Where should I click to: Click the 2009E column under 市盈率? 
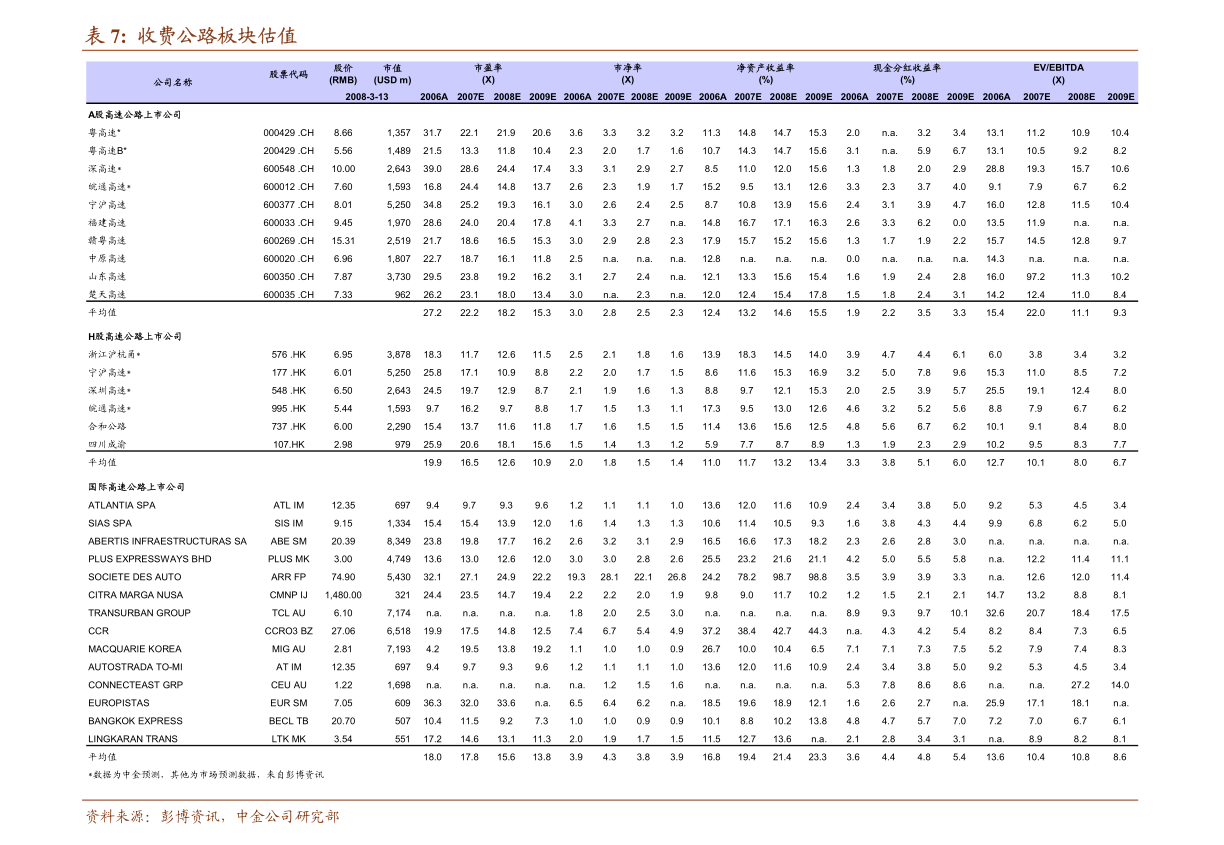click(x=543, y=97)
